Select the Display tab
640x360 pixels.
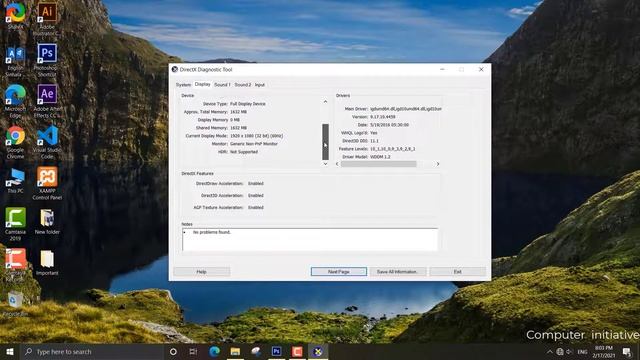(x=202, y=84)
